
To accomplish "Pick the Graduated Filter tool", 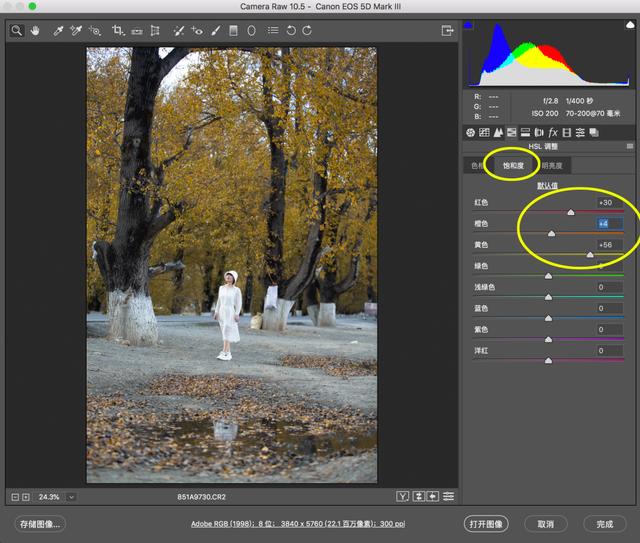I will point(233,31).
